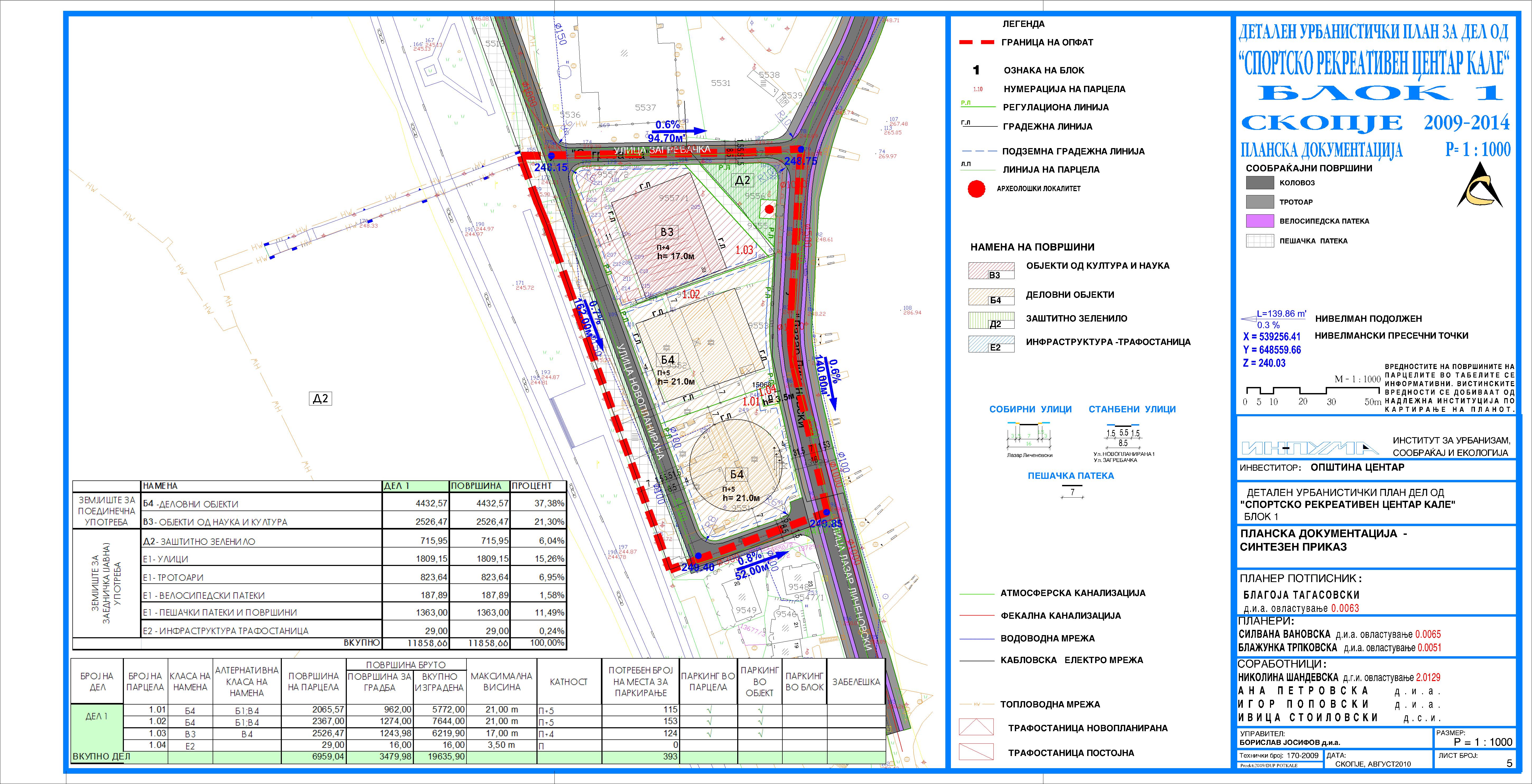Click the Д2 protective greenery legend swatch
Screen dimensions: 1532x784
[x=991, y=320]
